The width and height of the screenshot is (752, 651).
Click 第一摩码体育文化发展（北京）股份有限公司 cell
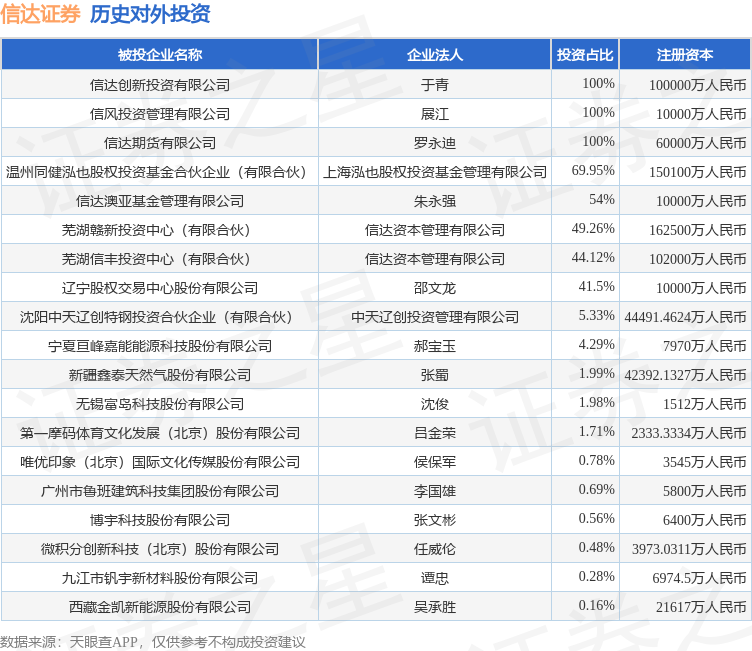pyautogui.click(x=160, y=433)
